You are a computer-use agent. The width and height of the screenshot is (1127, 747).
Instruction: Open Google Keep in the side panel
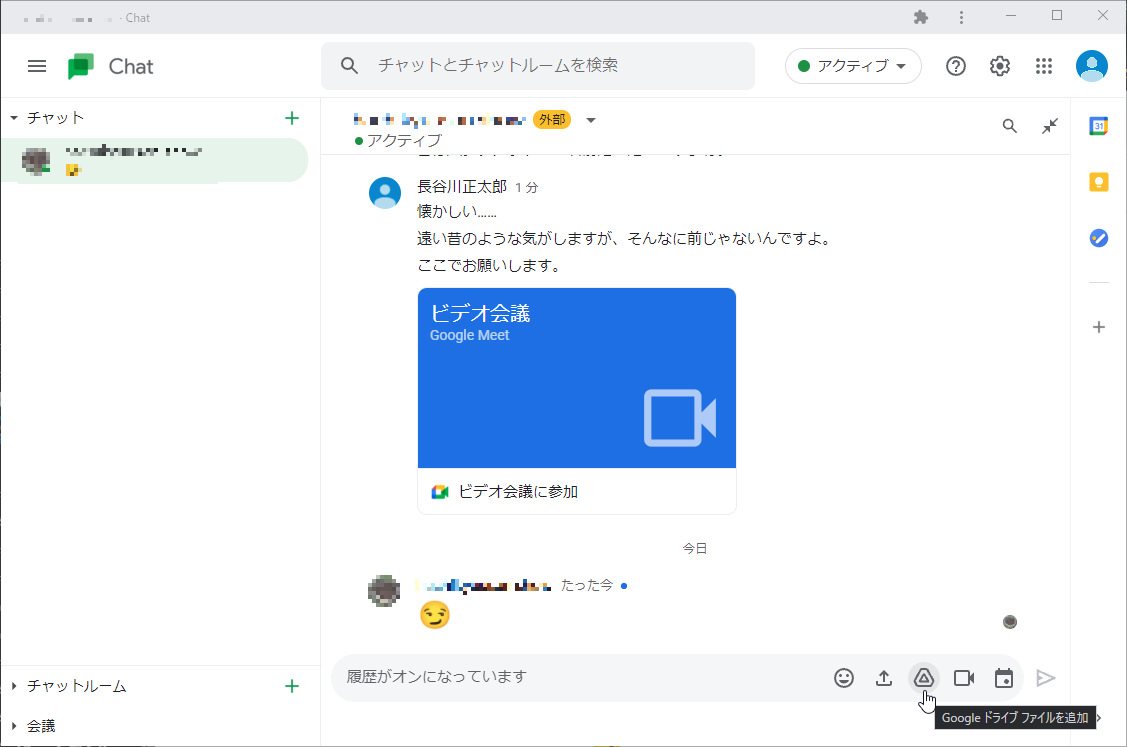coord(1099,182)
